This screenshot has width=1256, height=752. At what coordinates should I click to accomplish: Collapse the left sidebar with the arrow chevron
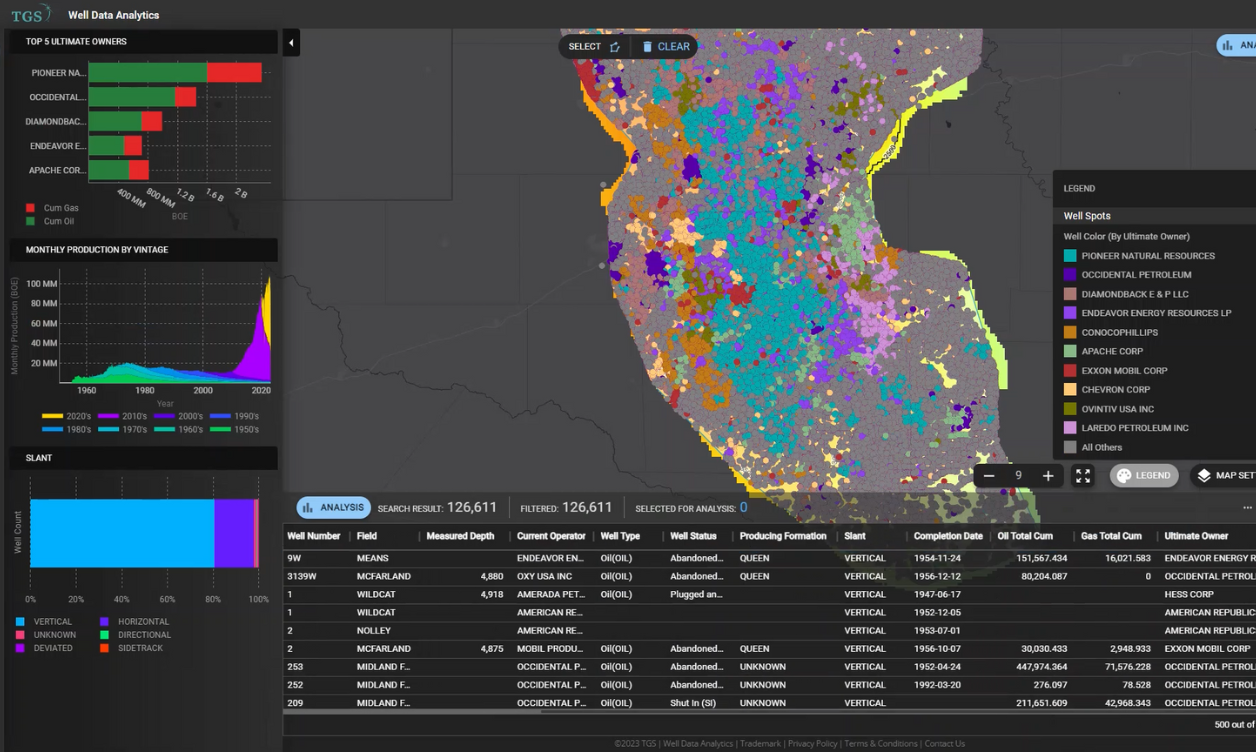click(x=291, y=43)
